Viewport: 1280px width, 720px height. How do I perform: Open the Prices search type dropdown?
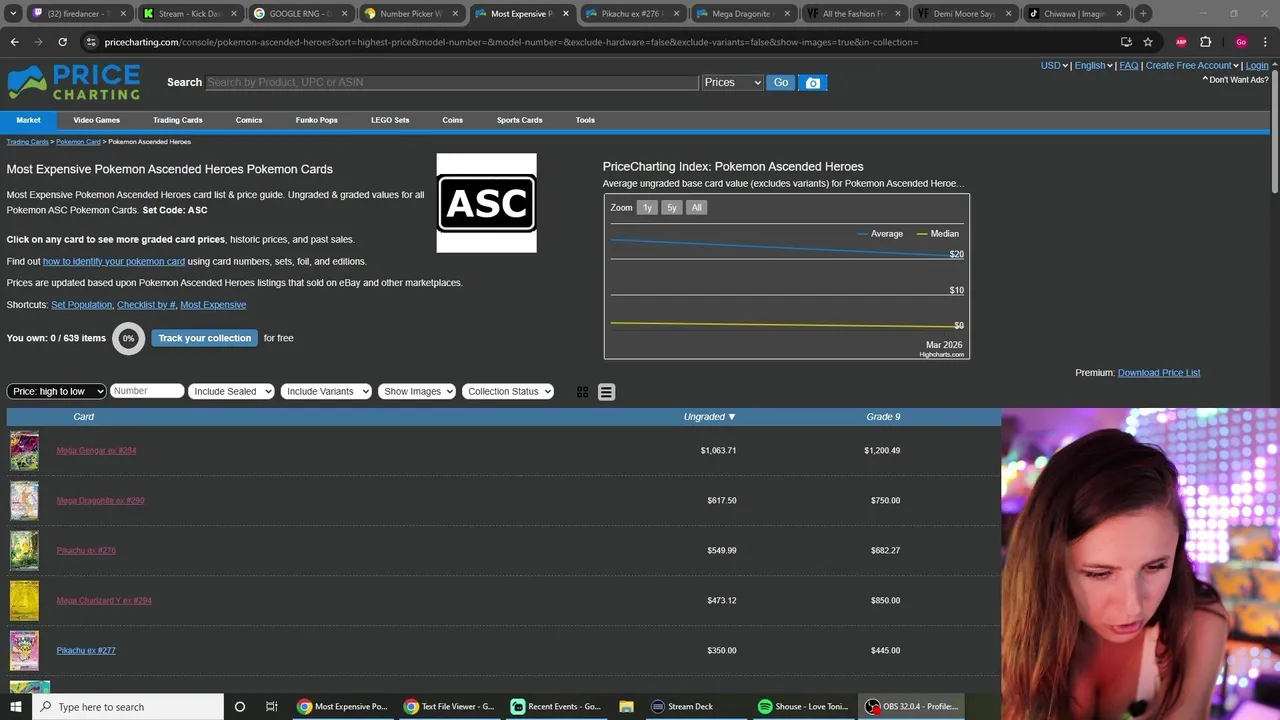click(732, 82)
